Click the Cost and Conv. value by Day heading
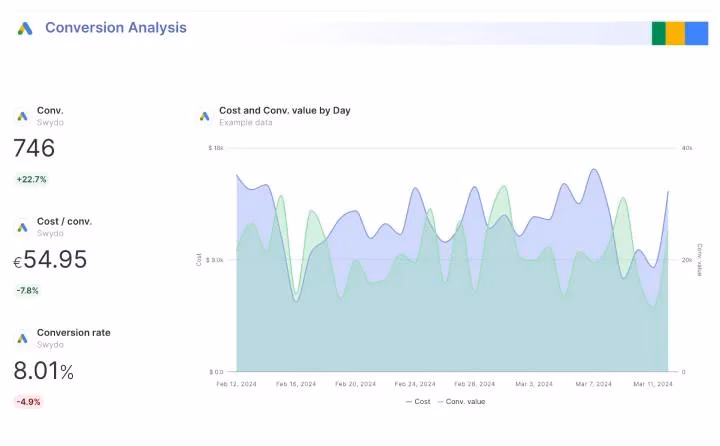 (x=284, y=110)
